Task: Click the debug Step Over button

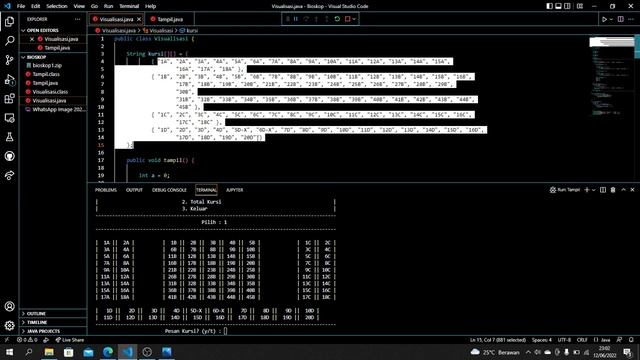Action: click(x=306, y=19)
